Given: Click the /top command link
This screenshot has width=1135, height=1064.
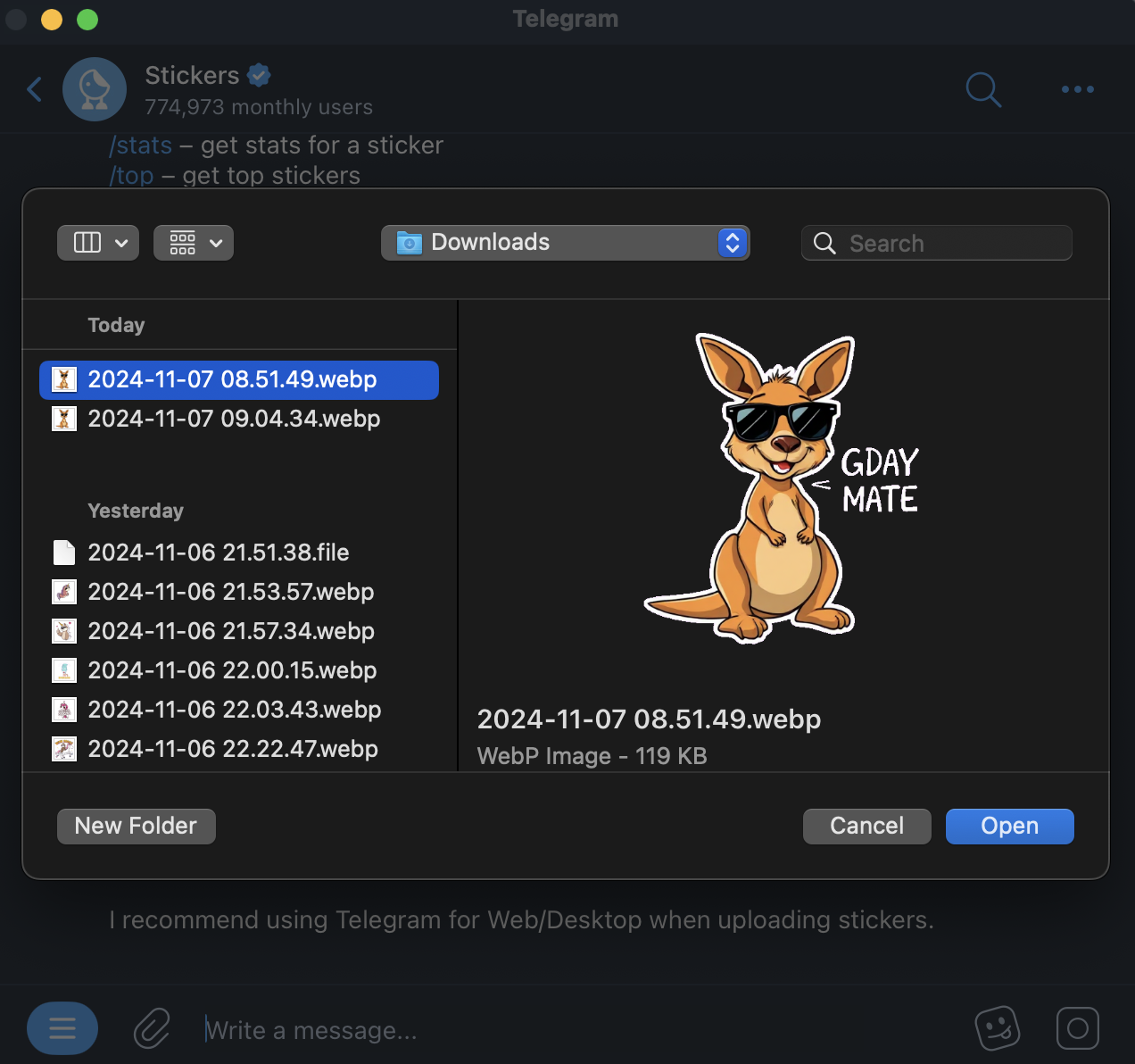Looking at the screenshot, I should [132, 176].
